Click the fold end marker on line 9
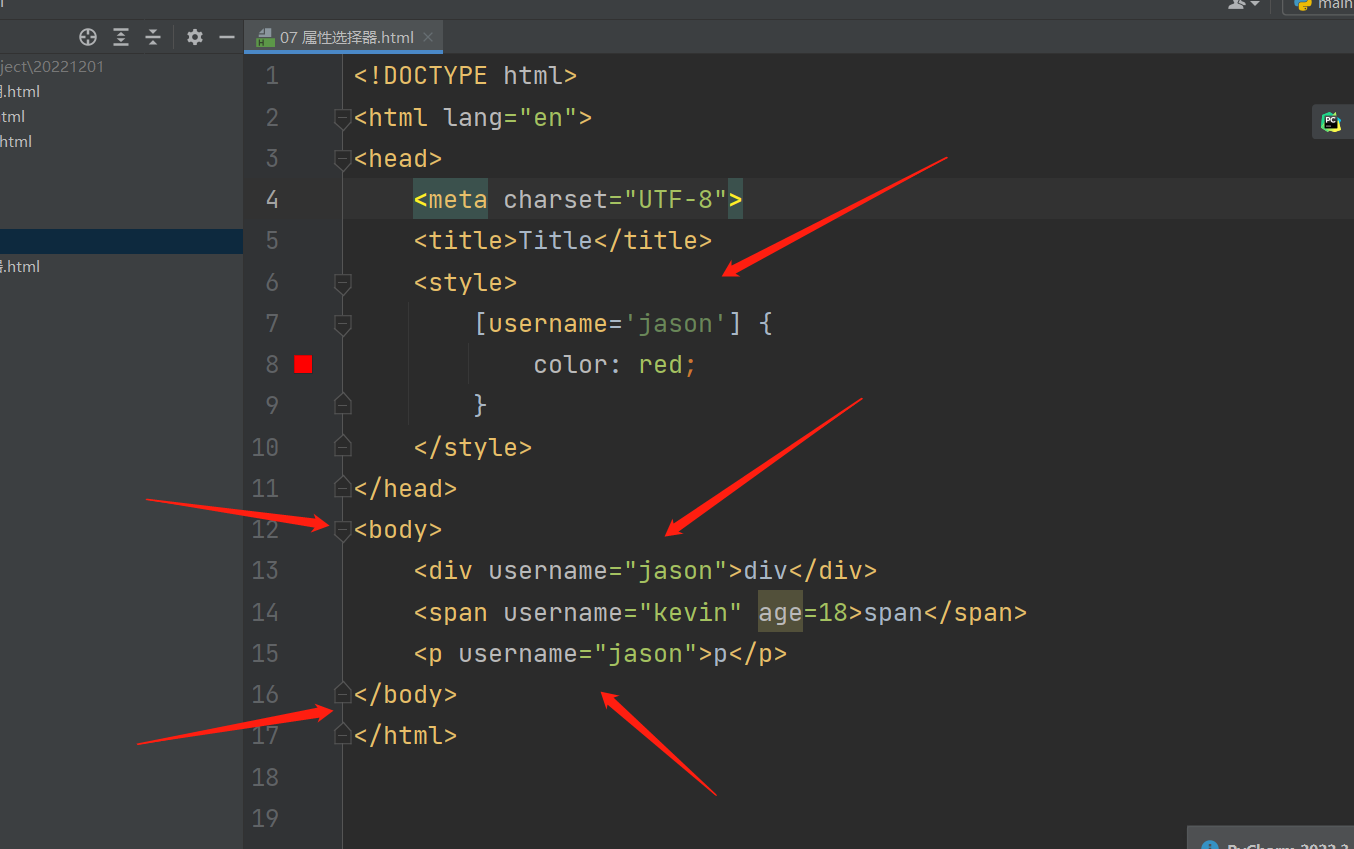The width and height of the screenshot is (1354, 849). pos(343,404)
